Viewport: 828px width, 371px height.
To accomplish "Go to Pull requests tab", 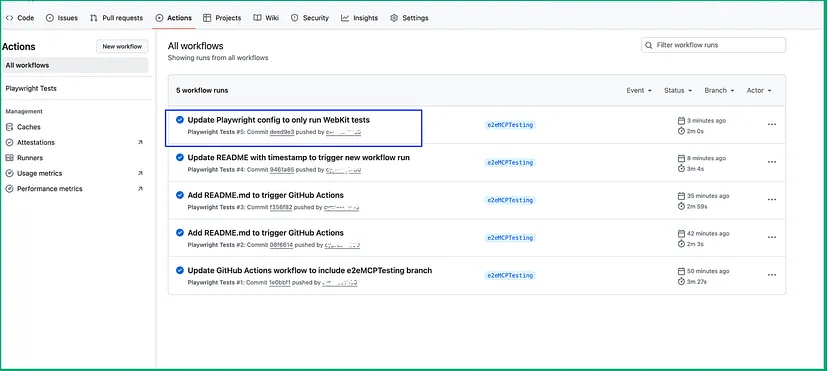I will pyautogui.click(x=116, y=18).
